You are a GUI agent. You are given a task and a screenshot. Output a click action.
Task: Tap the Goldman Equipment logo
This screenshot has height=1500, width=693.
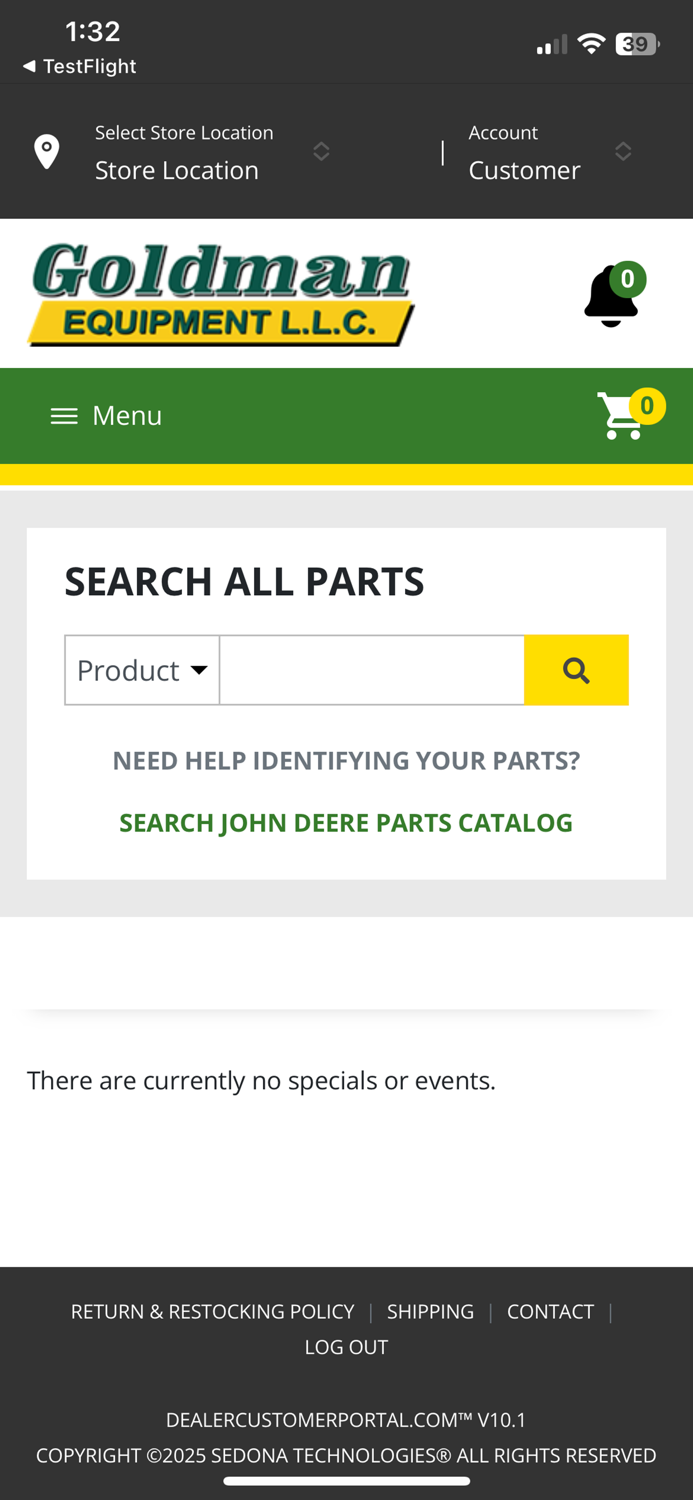(221, 295)
